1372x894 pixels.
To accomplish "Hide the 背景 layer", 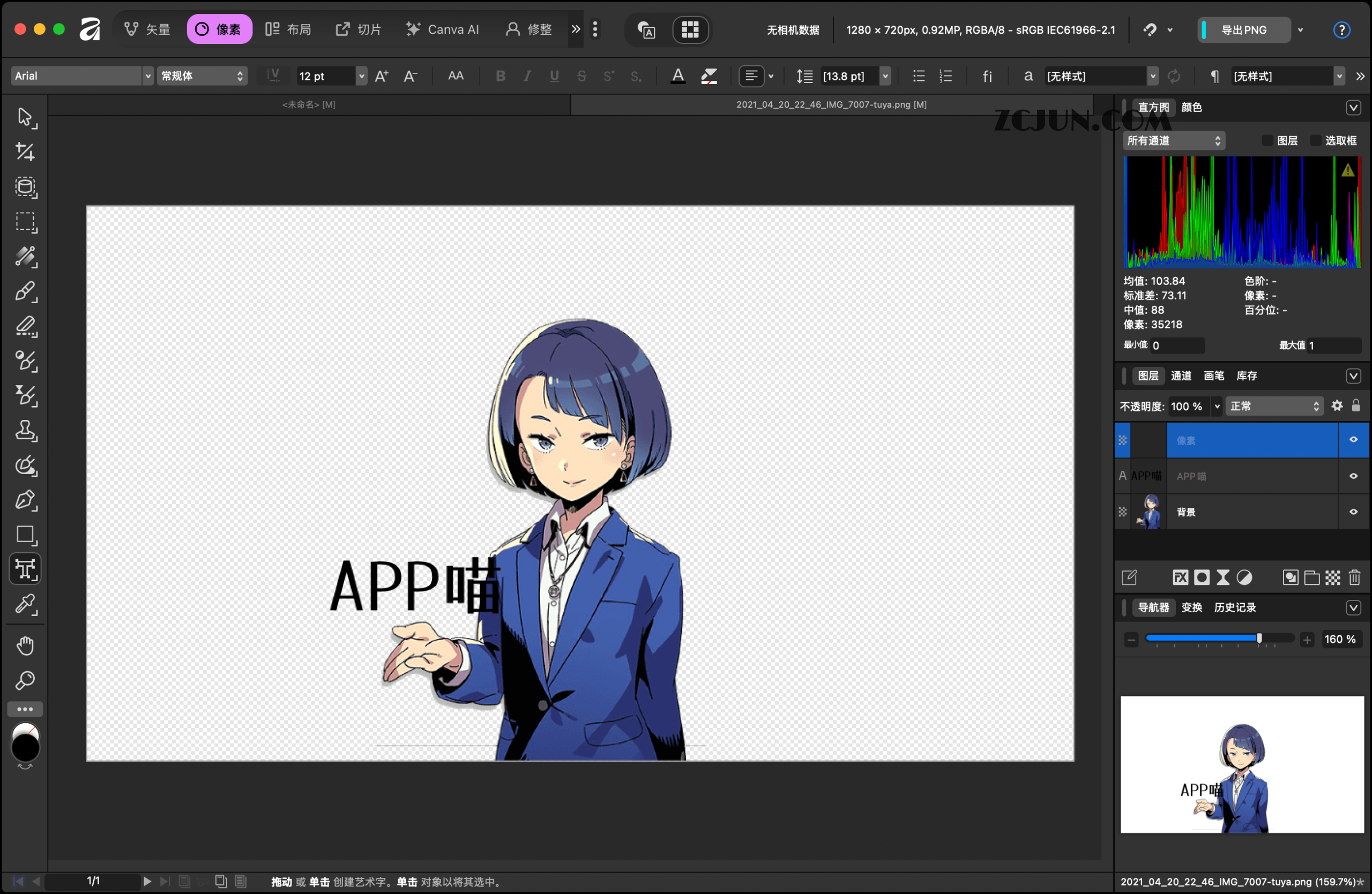I will 1353,512.
